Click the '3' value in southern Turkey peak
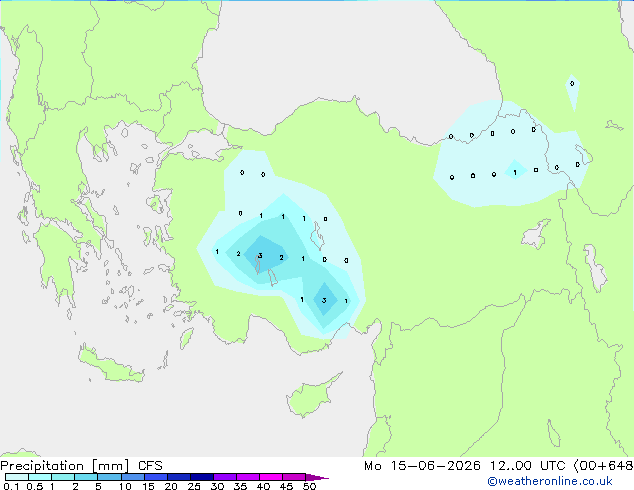The width and height of the screenshot is (634, 490). [324, 300]
